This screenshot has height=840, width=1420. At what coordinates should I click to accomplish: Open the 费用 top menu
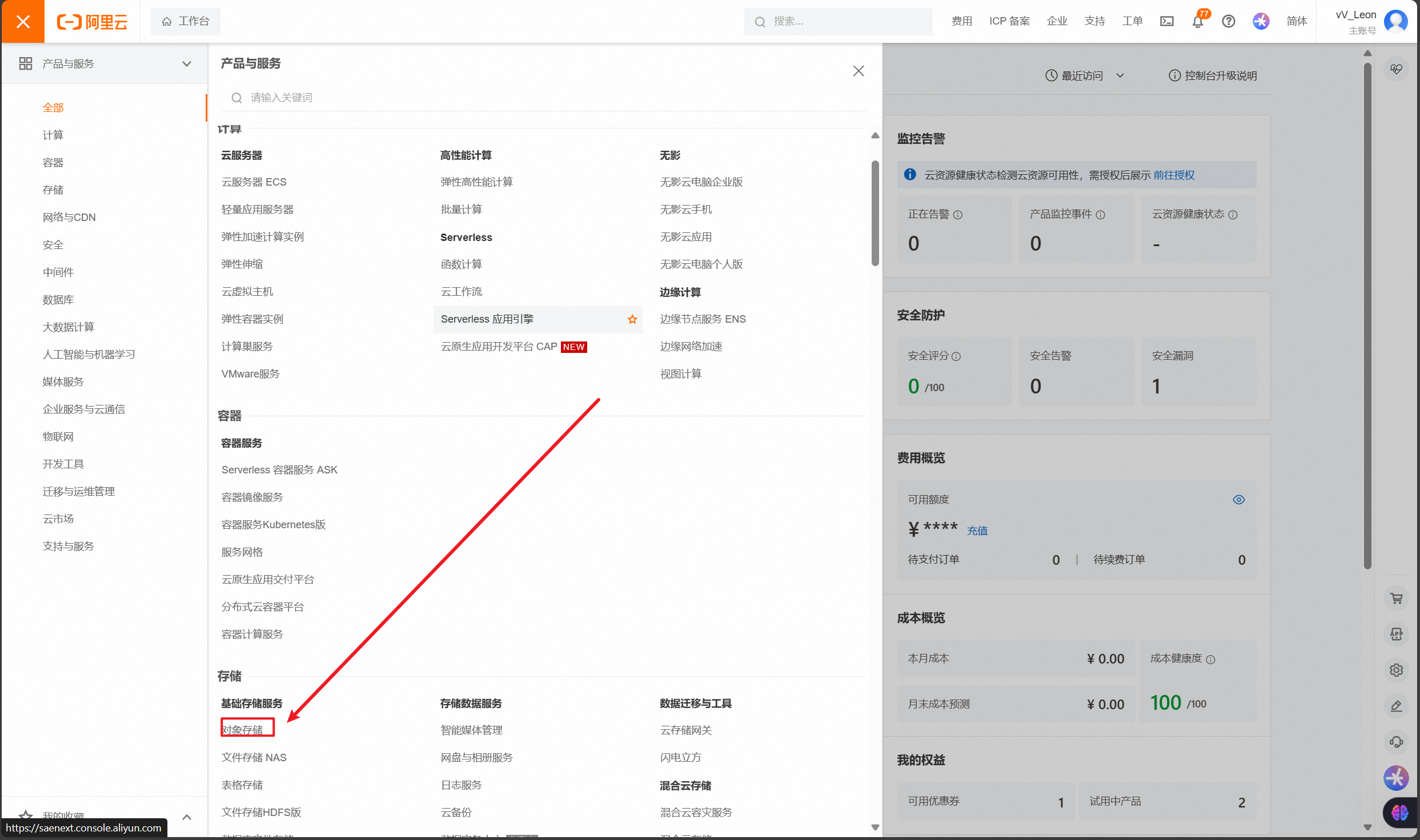[x=962, y=21]
